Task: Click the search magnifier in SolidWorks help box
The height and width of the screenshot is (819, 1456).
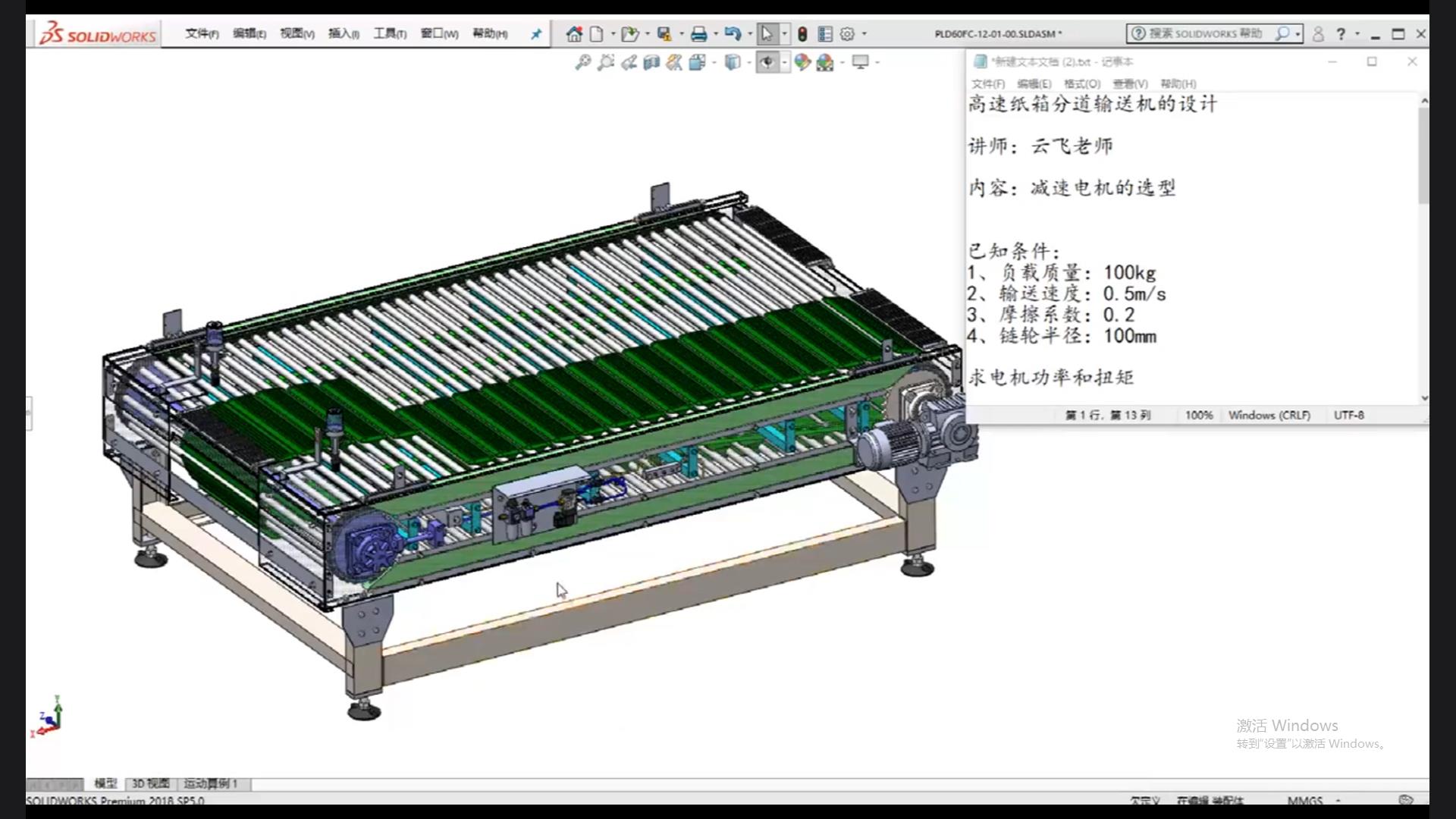Action: (1282, 33)
